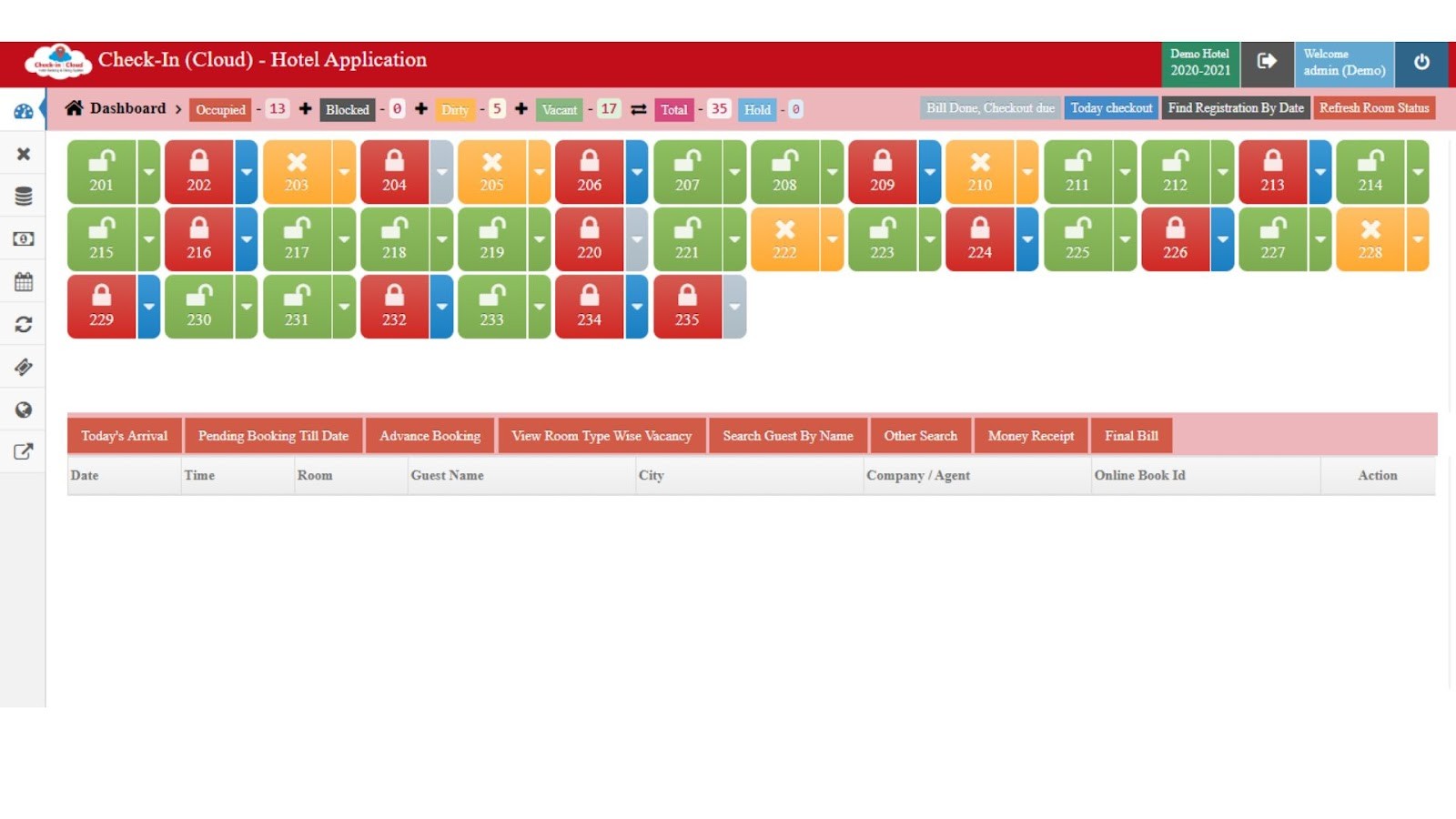Expand the dropdown arrow beside room 206
Image resolution: width=1456 pixels, height=819 pixels.
tap(636, 171)
